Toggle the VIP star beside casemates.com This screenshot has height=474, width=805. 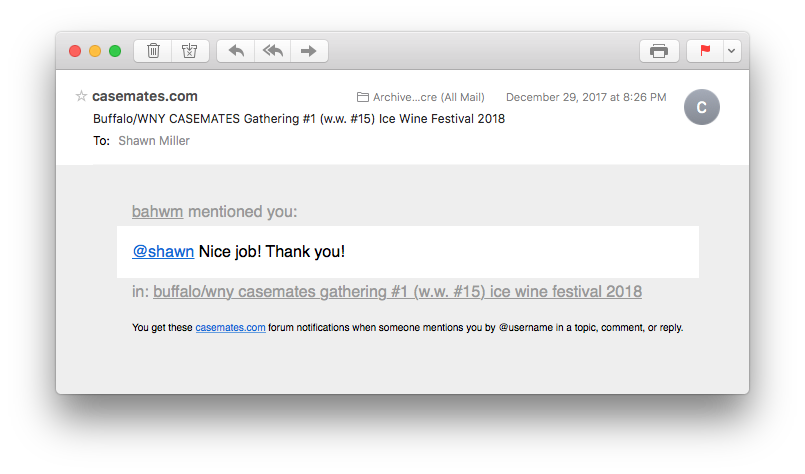tap(81, 97)
